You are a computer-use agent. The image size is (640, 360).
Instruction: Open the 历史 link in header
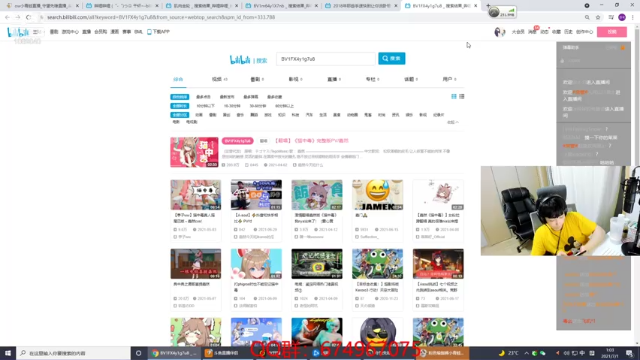[568, 32]
